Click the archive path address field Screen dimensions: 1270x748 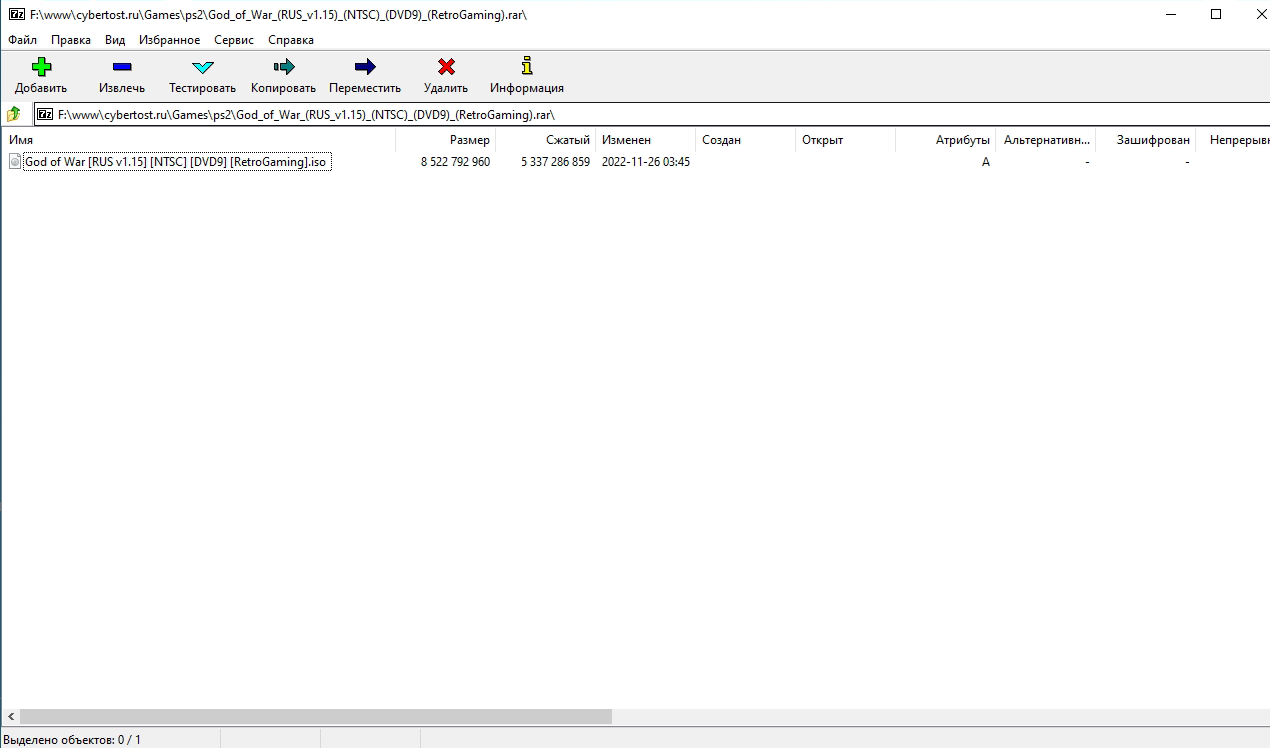click(x=652, y=114)
